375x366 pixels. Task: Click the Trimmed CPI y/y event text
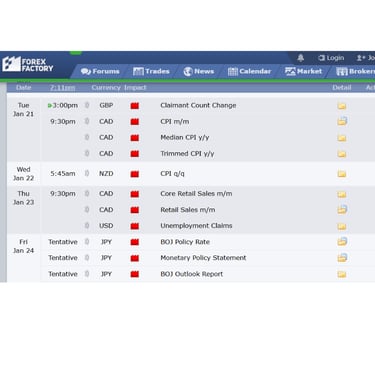187,153
